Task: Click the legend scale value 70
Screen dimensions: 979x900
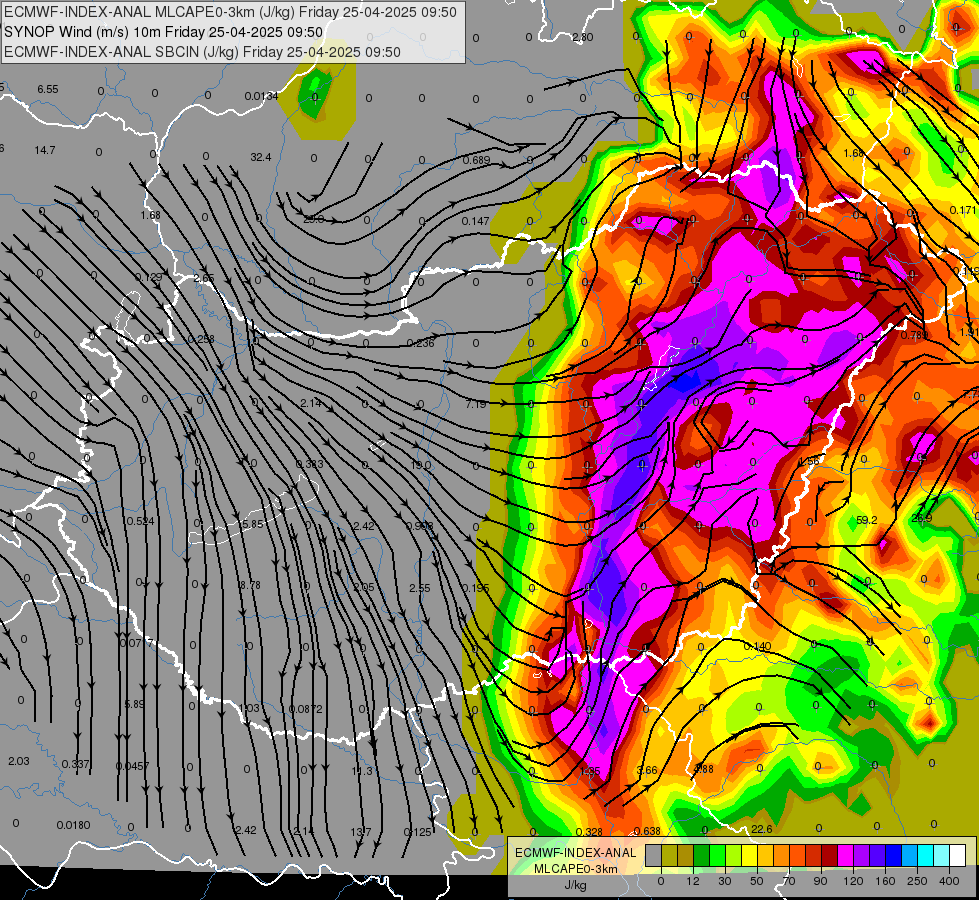Action: click(789, 881)
